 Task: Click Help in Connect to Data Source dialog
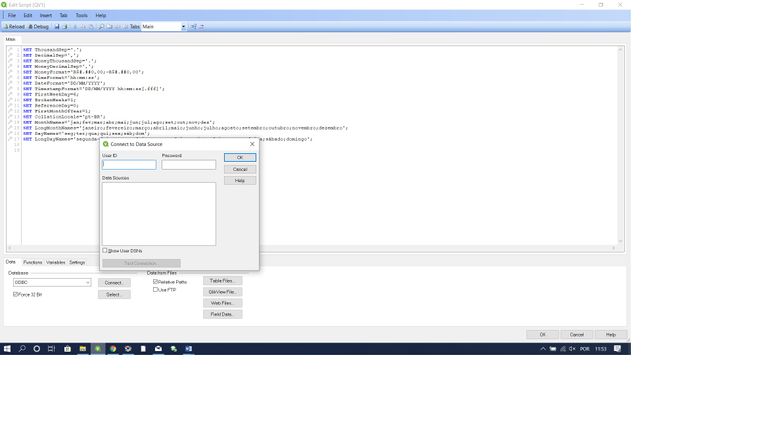240,181
